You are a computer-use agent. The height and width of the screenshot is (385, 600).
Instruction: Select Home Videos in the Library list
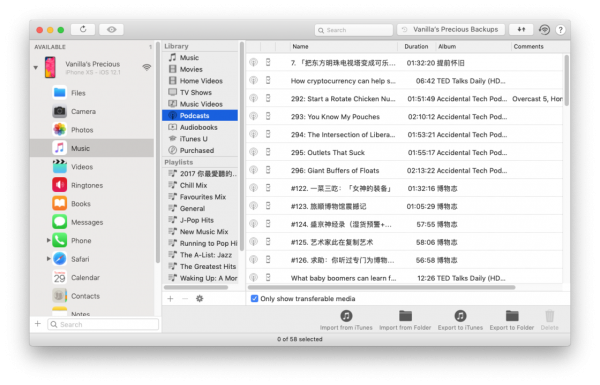pos(200,81)
